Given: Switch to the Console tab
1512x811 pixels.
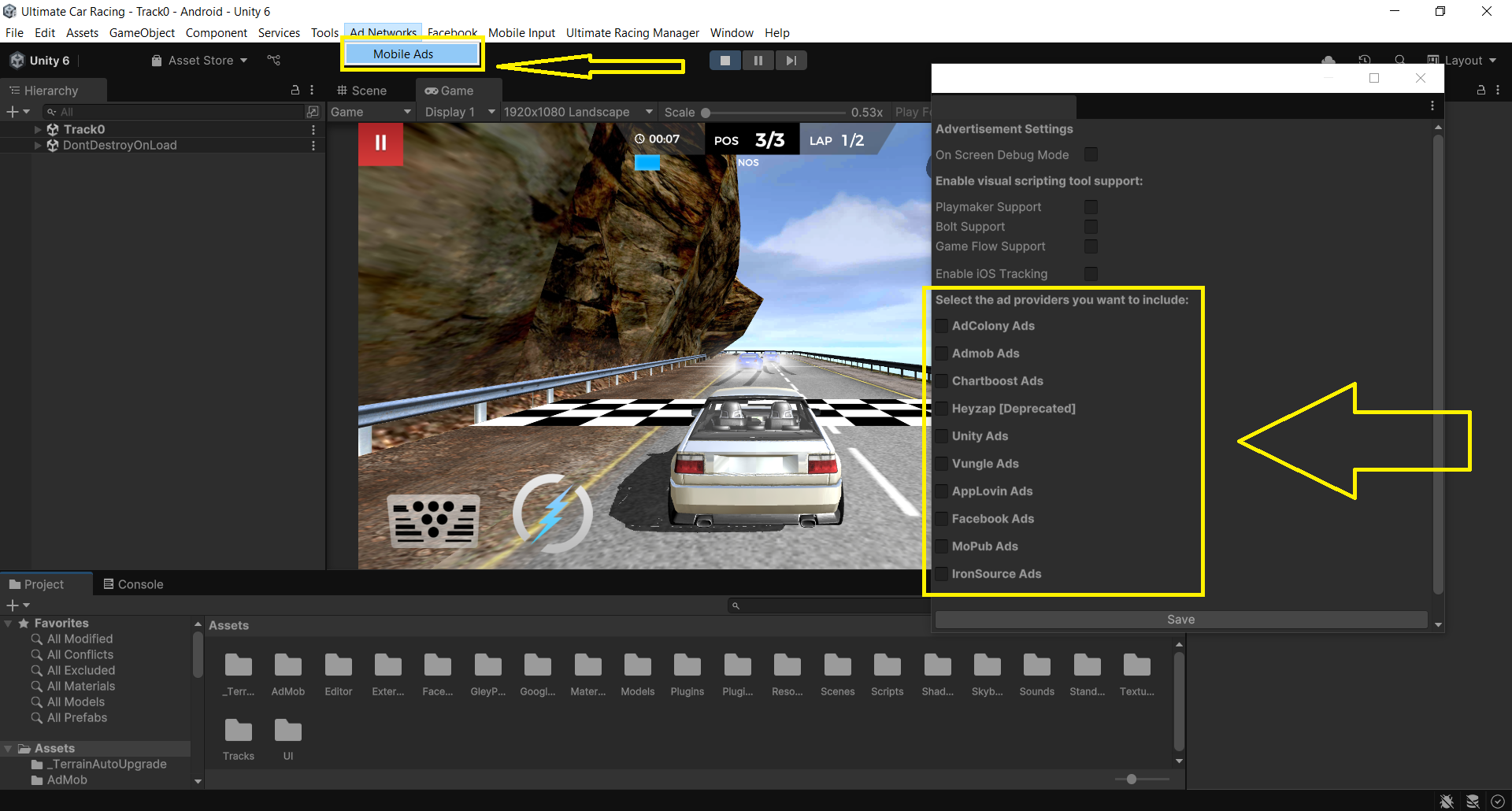Looking at the screenshot, I should point(133,584).
